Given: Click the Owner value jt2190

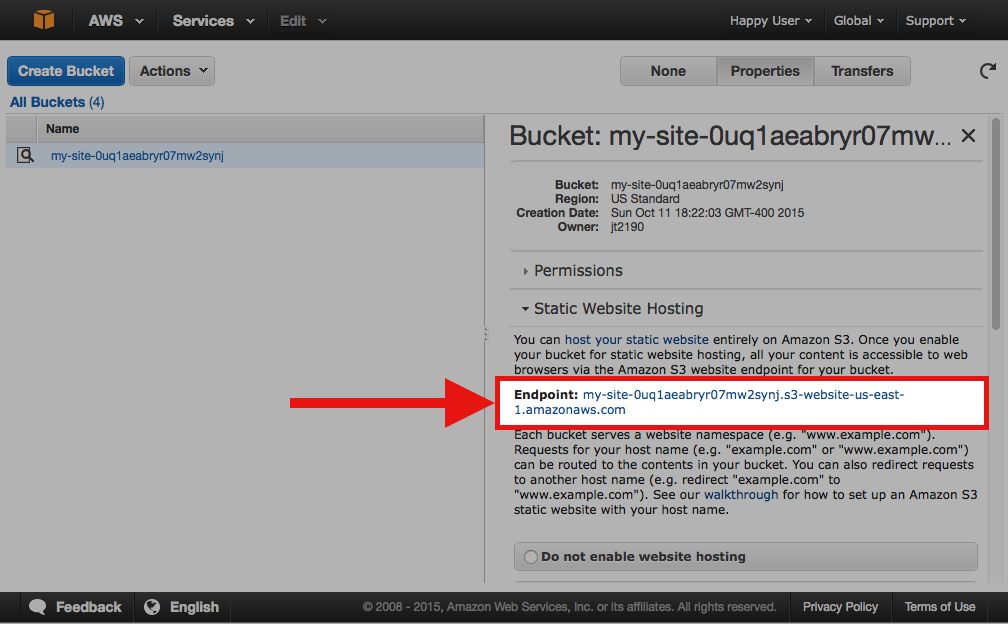Looking at the screenshot, I should click(x=627, y=227).
